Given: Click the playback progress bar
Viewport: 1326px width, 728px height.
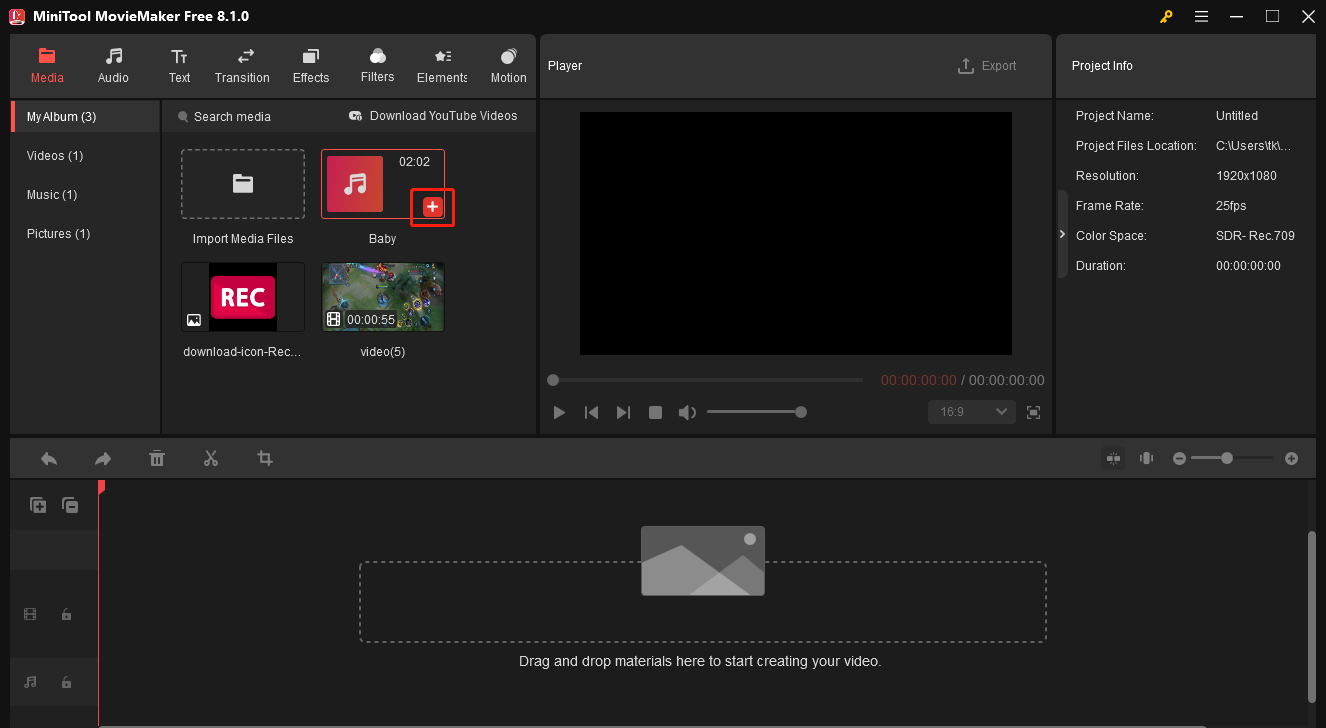Looking at the screenshot, I should click(x=705, y=380).
